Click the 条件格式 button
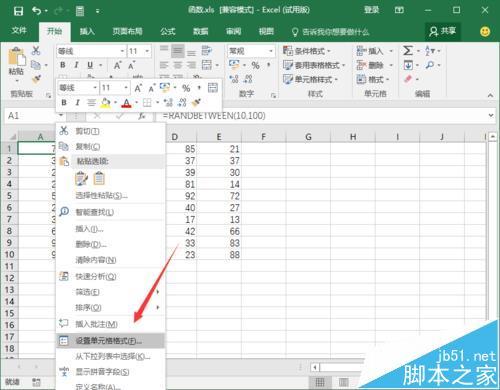Image resolution: width=500 pixels, height=390 pixels. pyautogui.click(x=306, y=51)
